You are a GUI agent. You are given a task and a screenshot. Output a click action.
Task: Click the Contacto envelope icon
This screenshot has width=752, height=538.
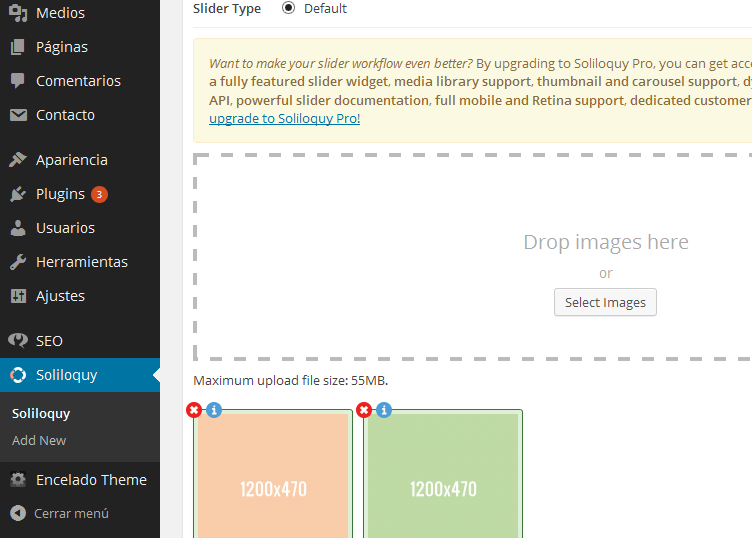pos(18,115)
